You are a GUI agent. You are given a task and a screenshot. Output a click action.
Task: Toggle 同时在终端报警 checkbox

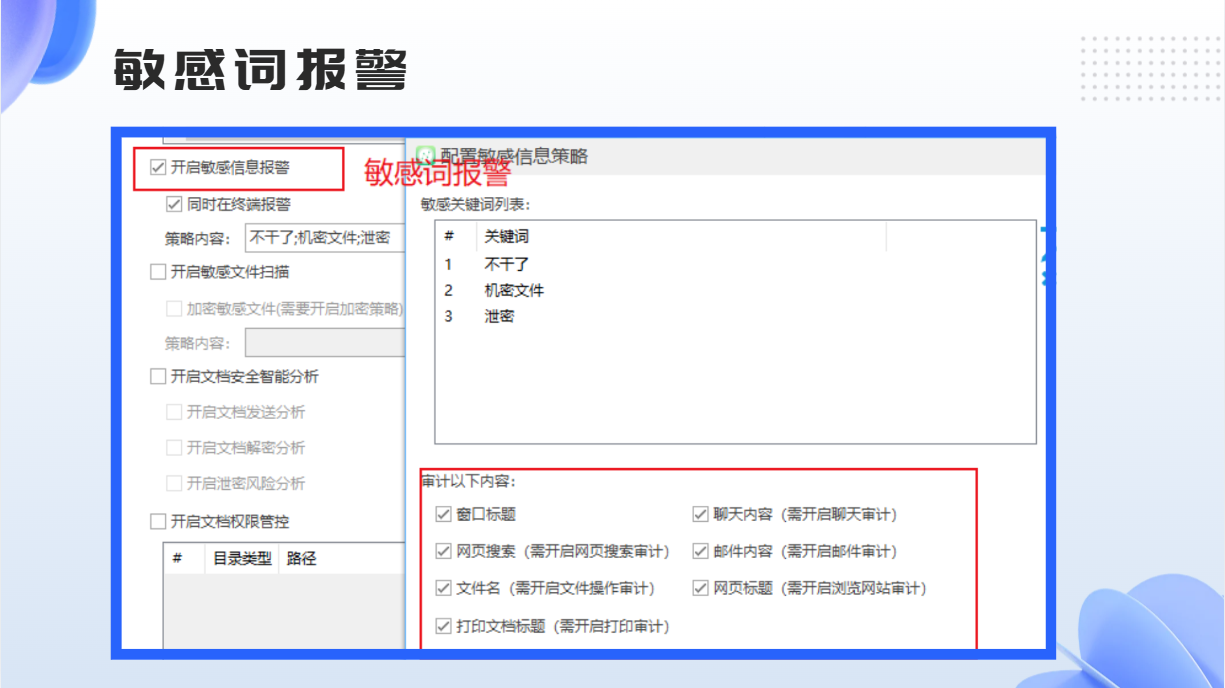click(x=174, y=205)
